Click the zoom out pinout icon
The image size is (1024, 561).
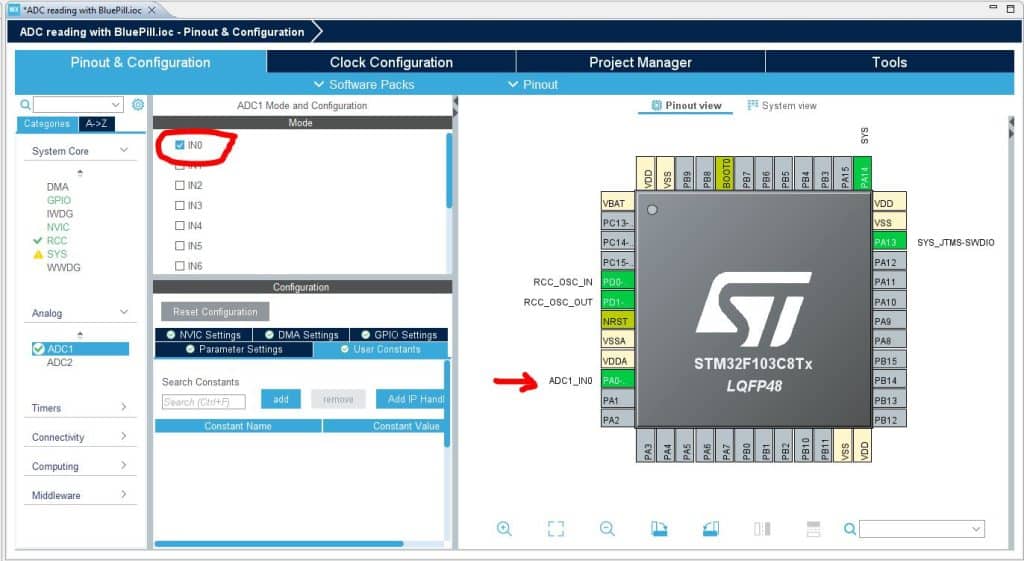click(x=607, y=528)
